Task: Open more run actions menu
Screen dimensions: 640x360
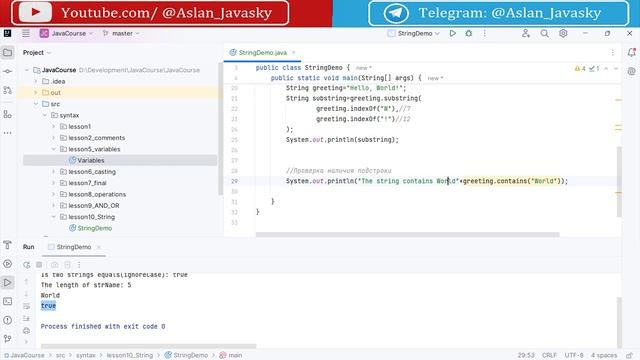Action: pos(484,33)
